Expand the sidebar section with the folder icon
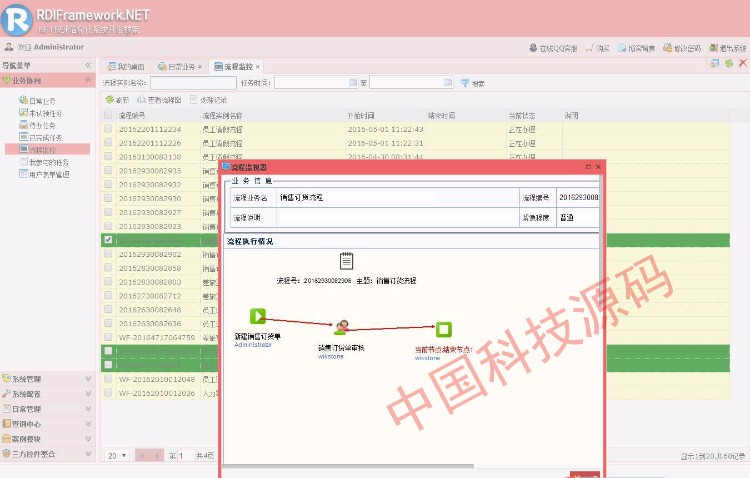750x478 pixels. [x=88, y=438]
